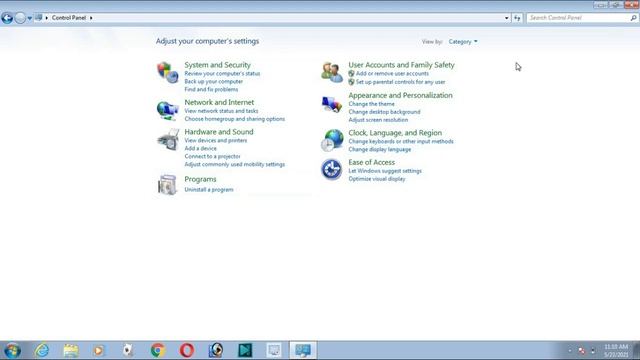The width and height of the screenshot is (640, 360).
Task: Open the View by Category dropdown
Action: click(x=463, y=42)
